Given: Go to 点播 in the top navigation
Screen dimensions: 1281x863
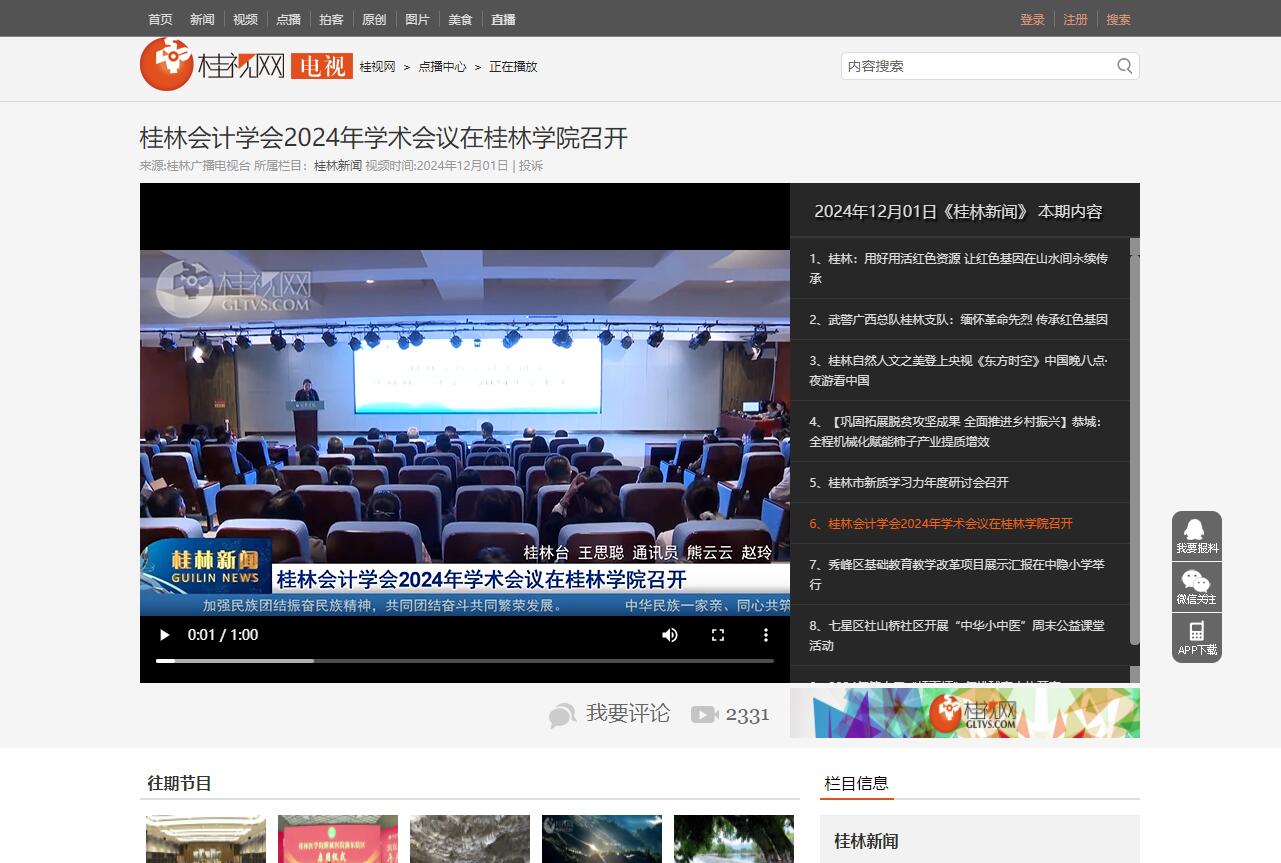Looking at the screenshot, I should click(288, 19).
